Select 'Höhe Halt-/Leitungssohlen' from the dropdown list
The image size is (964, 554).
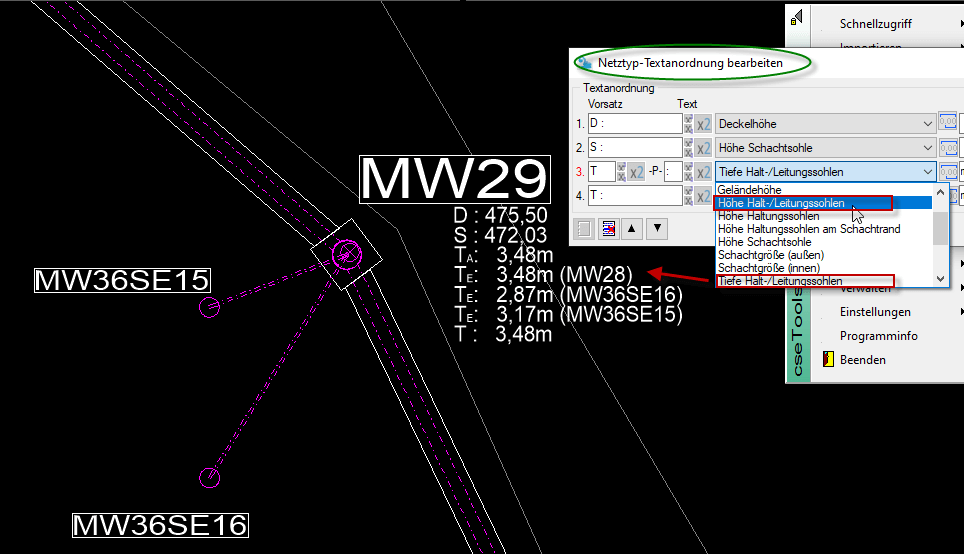point(781,203)
